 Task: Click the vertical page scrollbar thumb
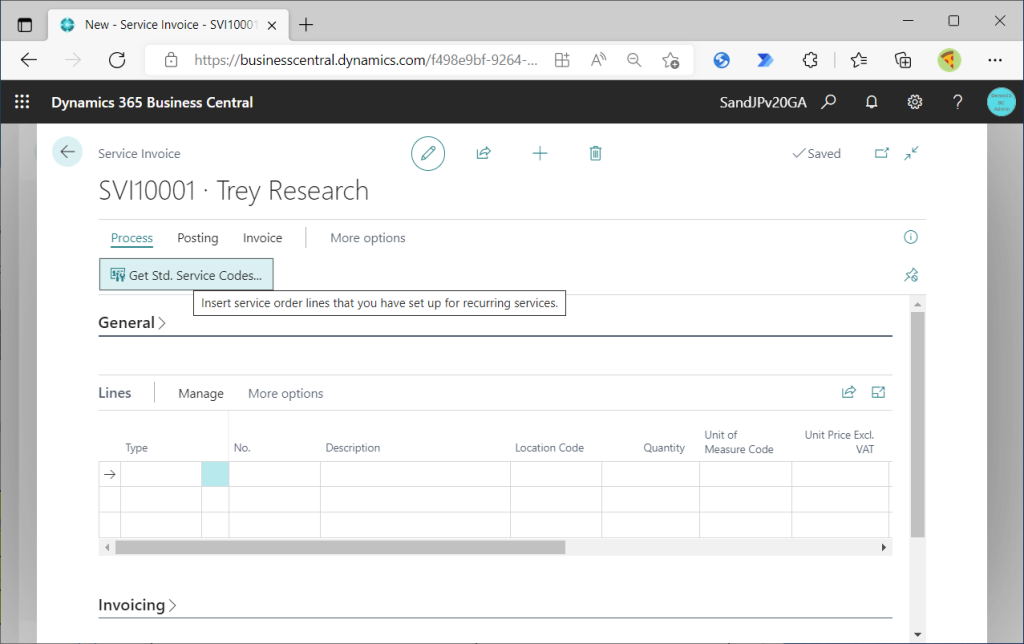918,425
